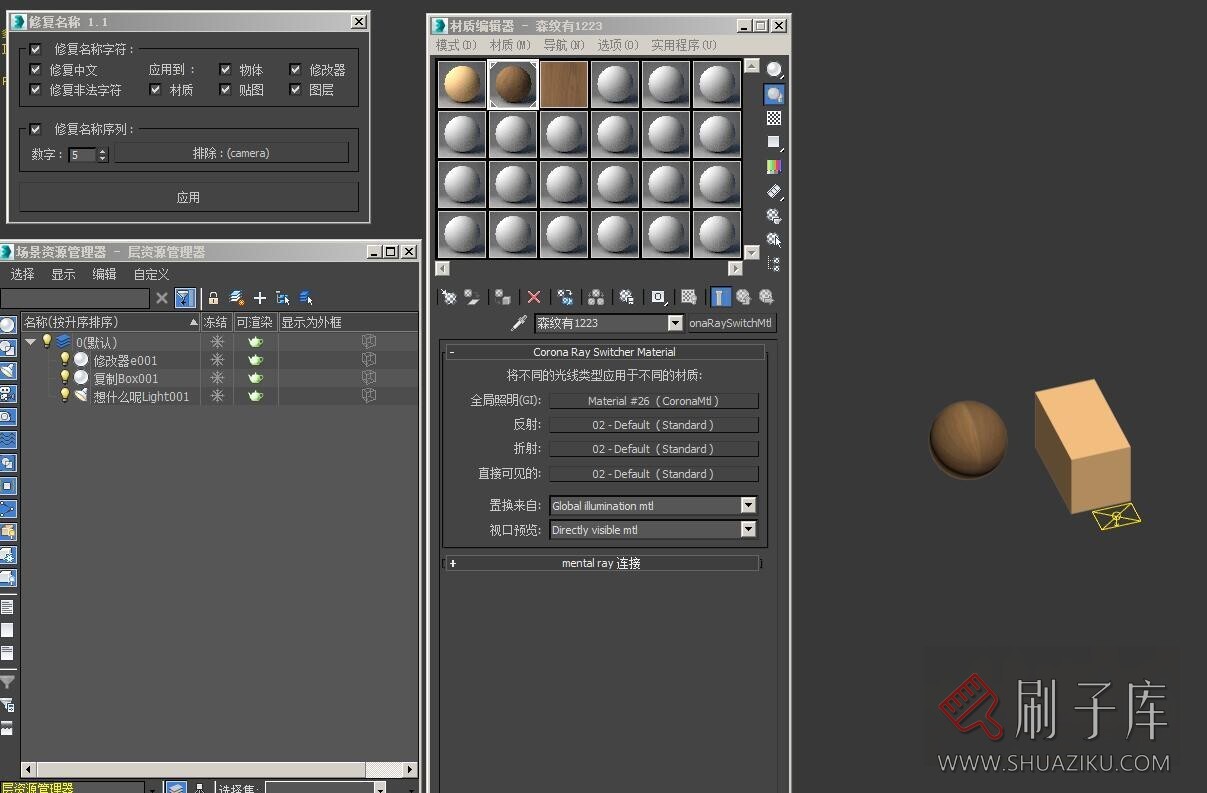Click the lock icon in scene explorer toolbar
Image resolution: width=1207 pixels, height=793 pixels.
213,298
